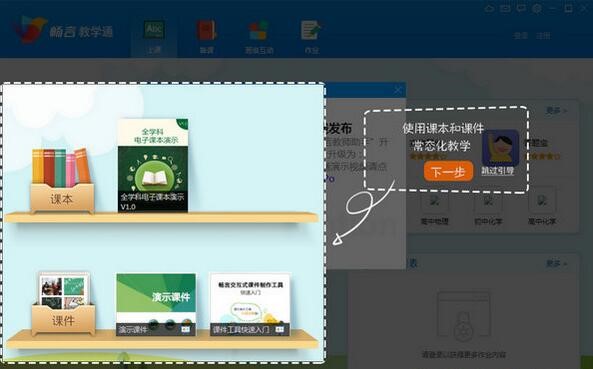Click the cloud icon in title bar
593x369 pixels.
(489, 8)
